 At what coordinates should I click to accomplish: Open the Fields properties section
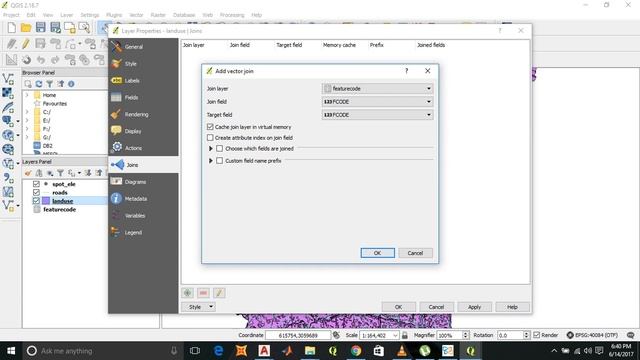coord(143,98)
